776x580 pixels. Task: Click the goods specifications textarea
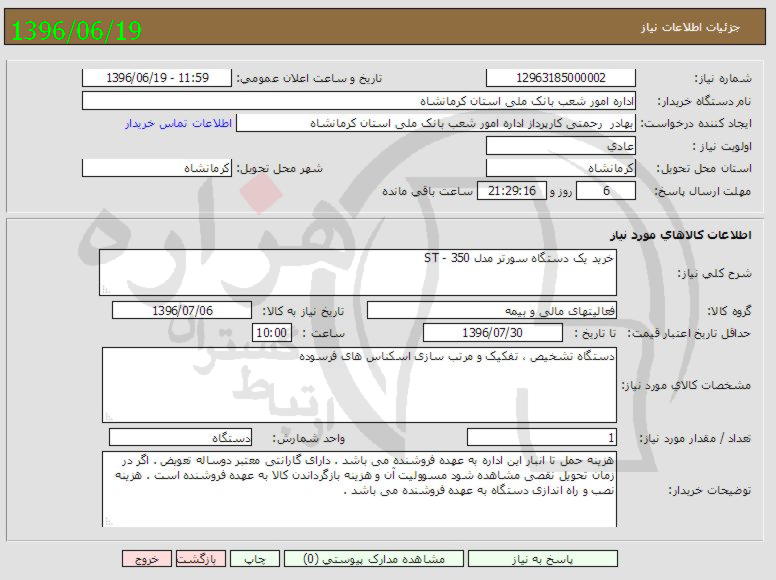click(359, 385)
